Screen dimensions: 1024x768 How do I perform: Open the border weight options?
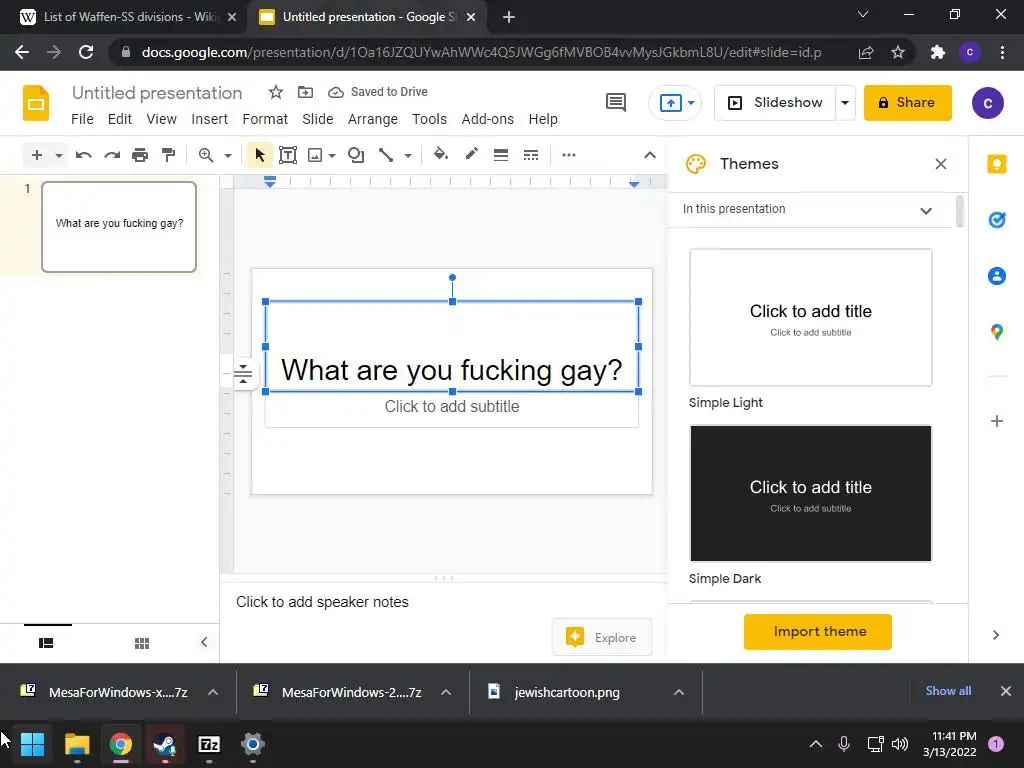click(501, 155)
